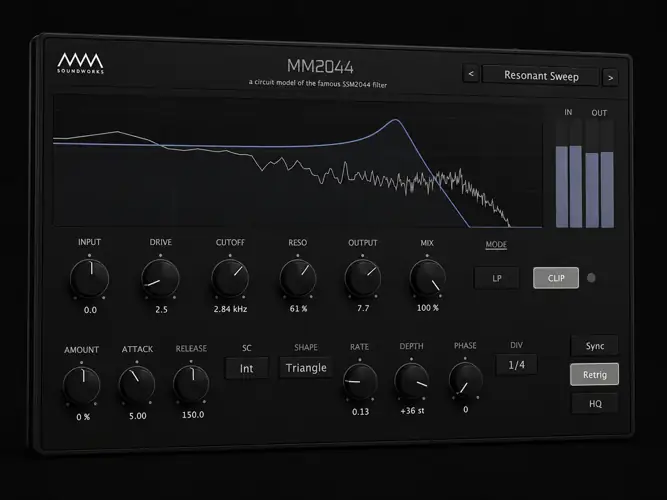Screen dimensions: 667x500
Task: Click the input value 0.0
Action: (90, 310)
